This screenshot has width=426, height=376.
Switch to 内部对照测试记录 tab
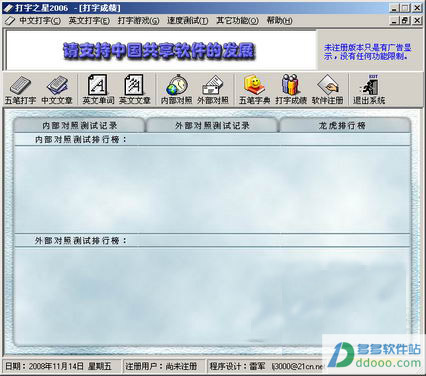click(x=79, y=125)
